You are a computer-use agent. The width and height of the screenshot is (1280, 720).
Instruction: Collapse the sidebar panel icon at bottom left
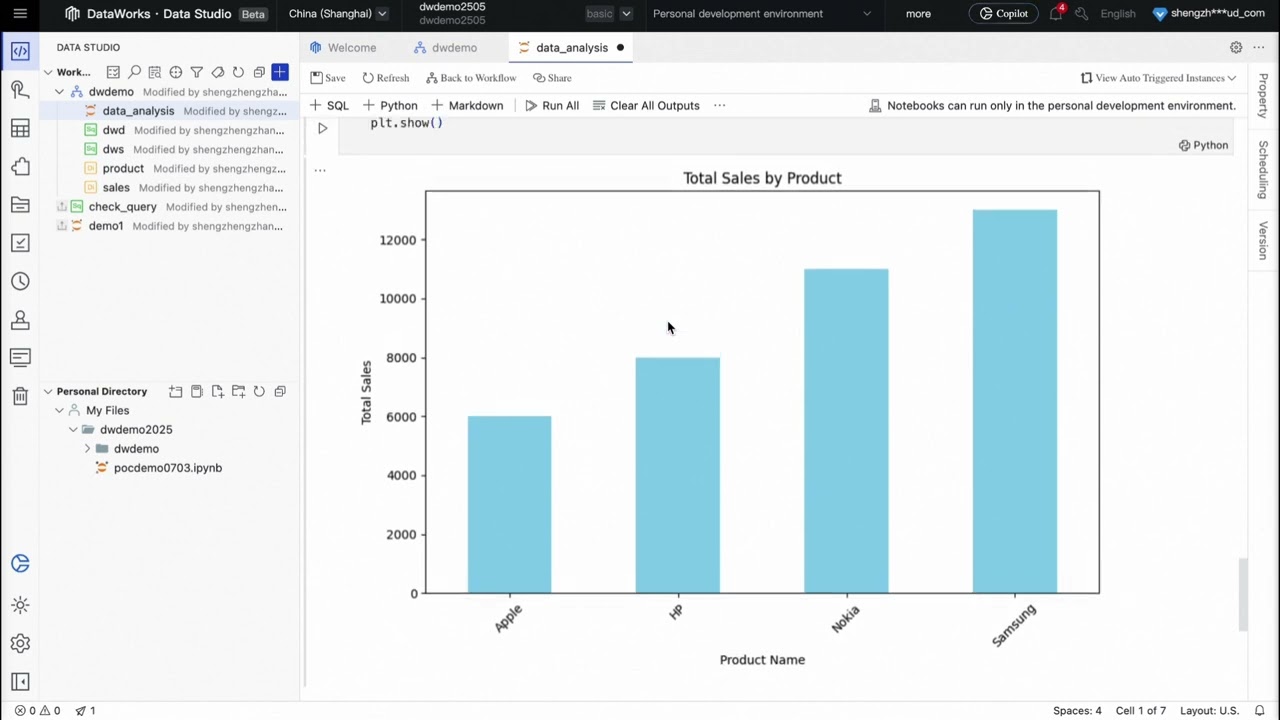point(20,682)
